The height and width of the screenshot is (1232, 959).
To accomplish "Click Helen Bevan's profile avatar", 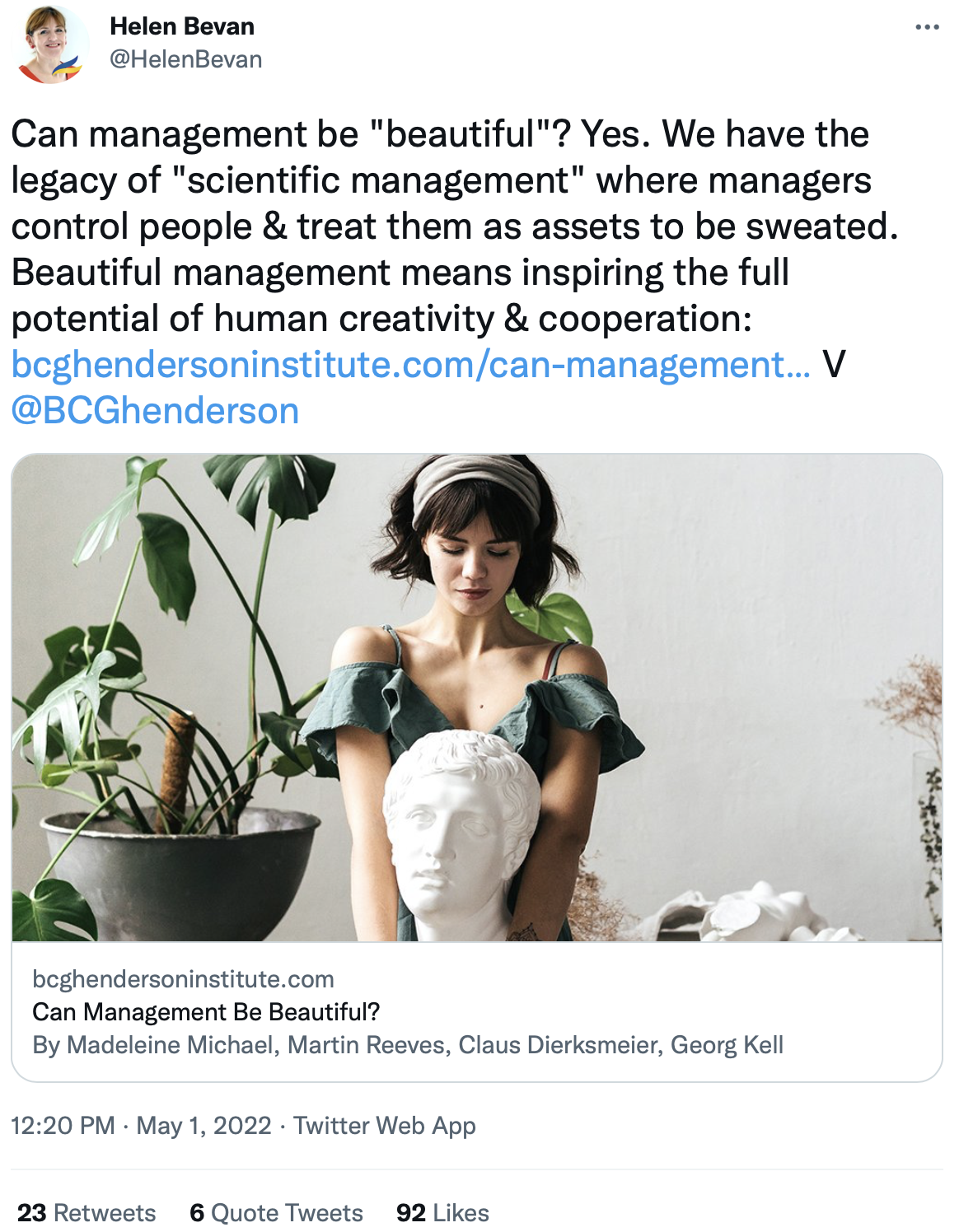I will coord(49,44).
